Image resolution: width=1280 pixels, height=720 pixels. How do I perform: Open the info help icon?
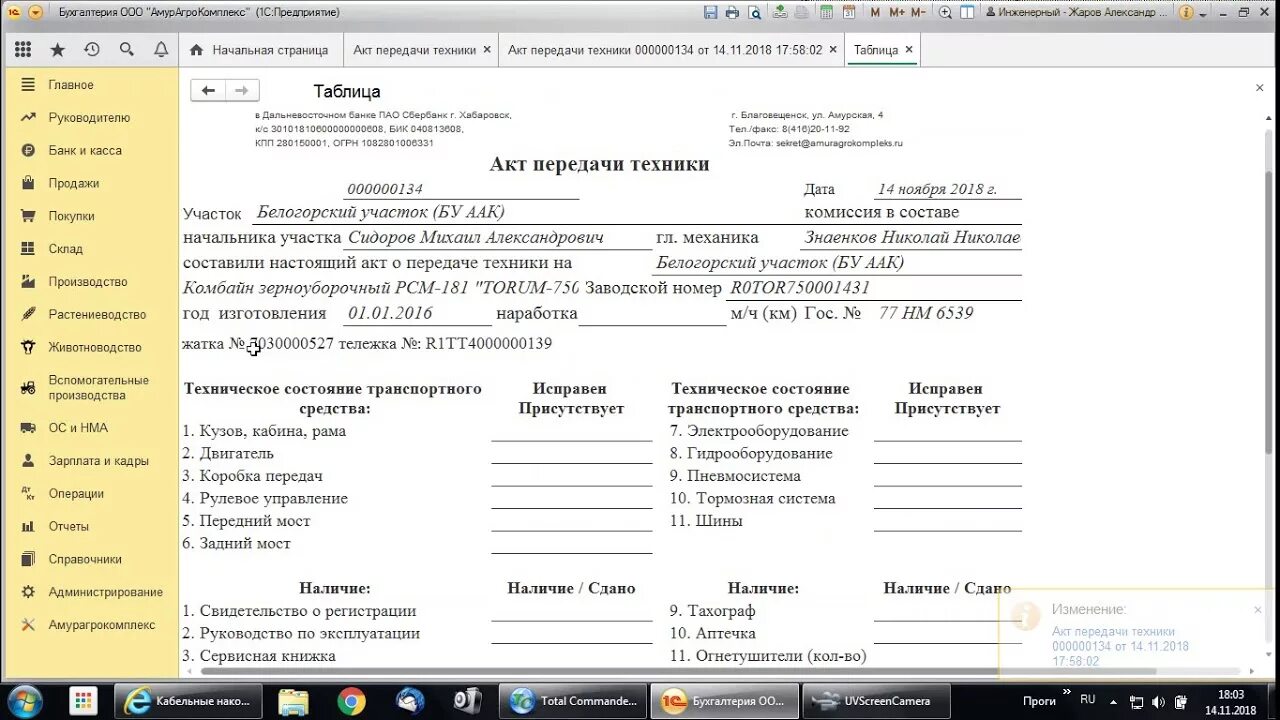point(1185,12)
